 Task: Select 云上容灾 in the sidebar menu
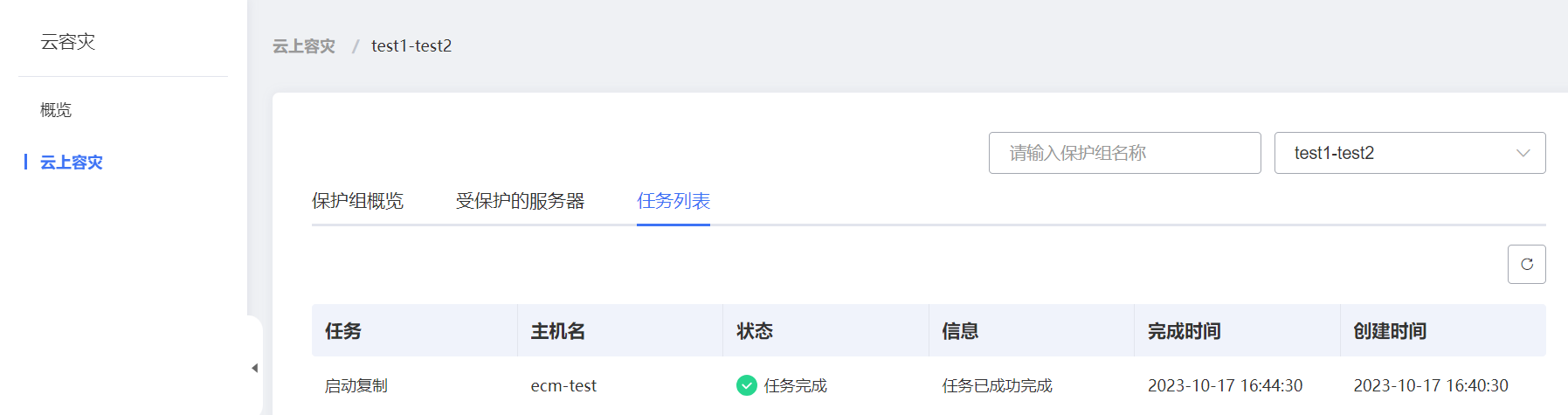(72, 163)
